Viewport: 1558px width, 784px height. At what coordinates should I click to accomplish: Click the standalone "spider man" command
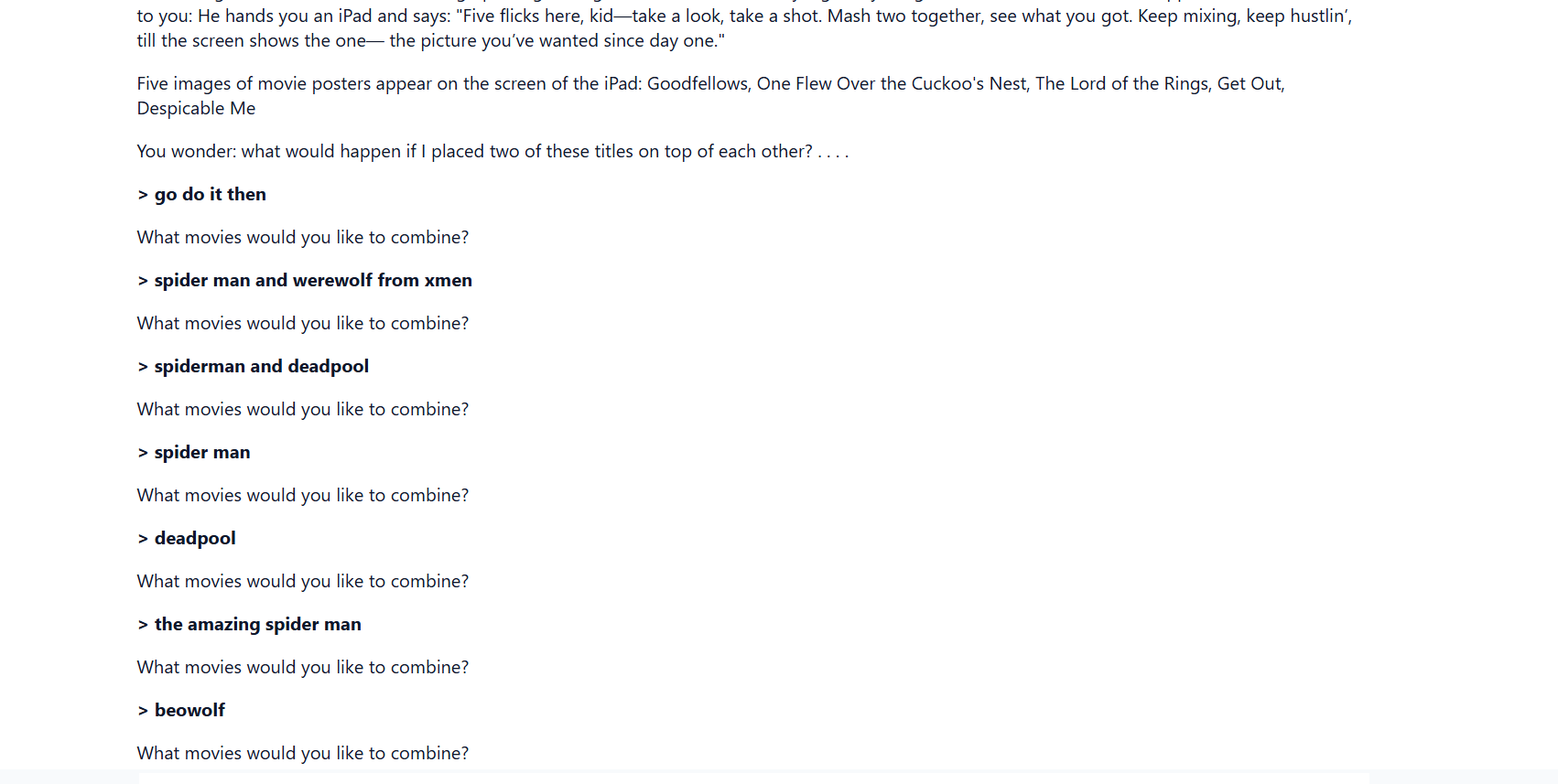201,453
